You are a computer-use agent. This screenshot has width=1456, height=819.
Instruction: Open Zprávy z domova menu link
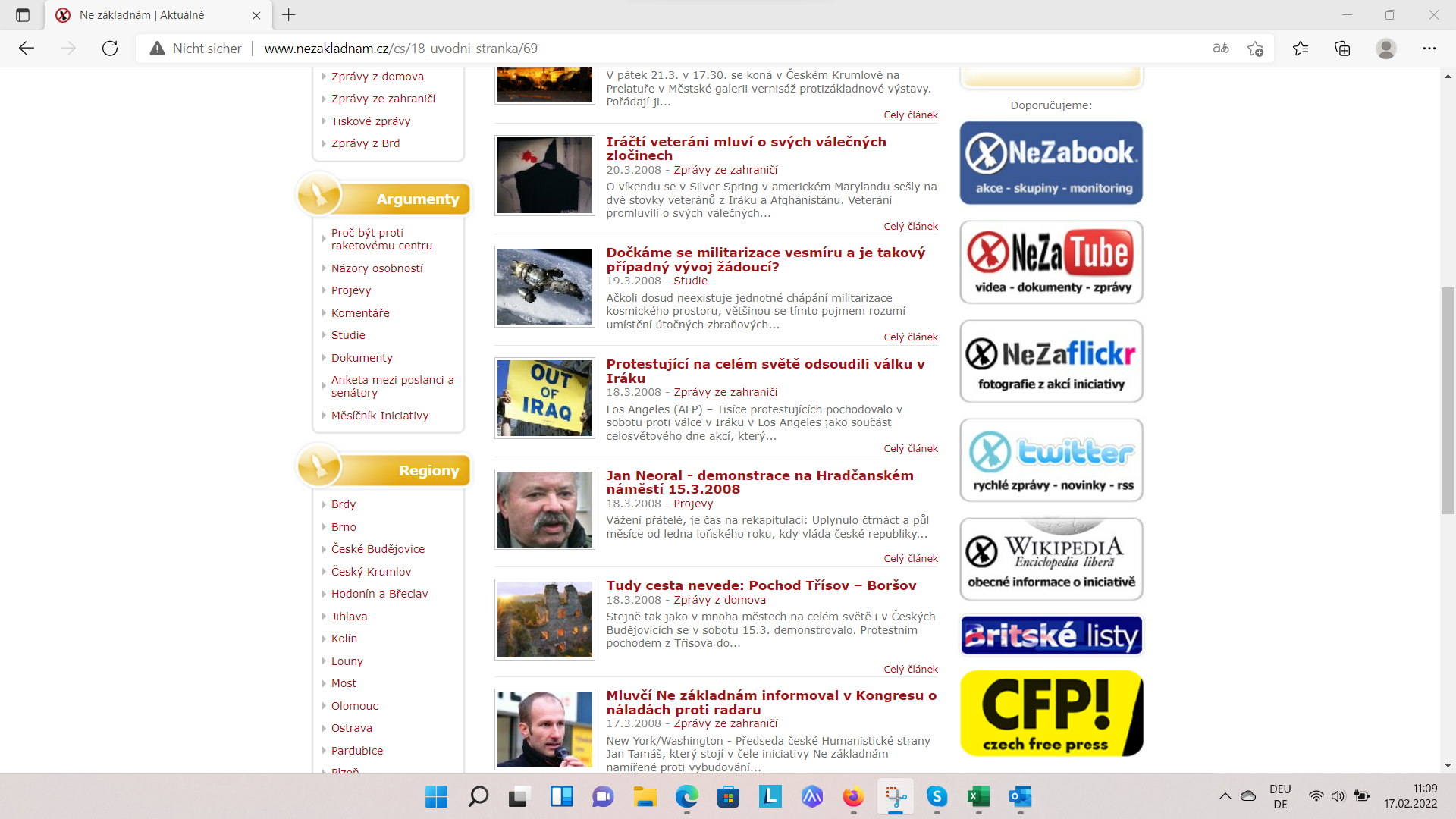click(x=377, y=77)
